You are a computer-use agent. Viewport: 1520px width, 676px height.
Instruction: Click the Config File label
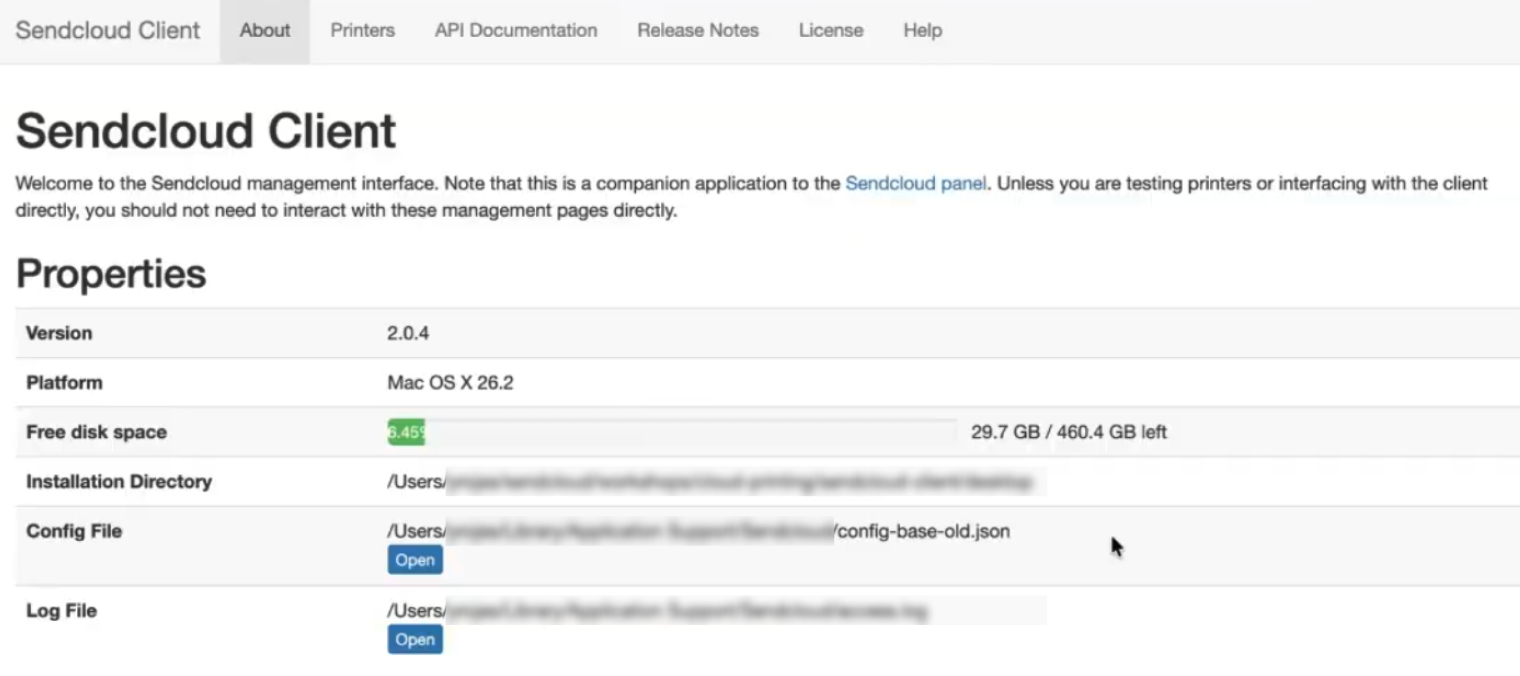tap(74, 532)
